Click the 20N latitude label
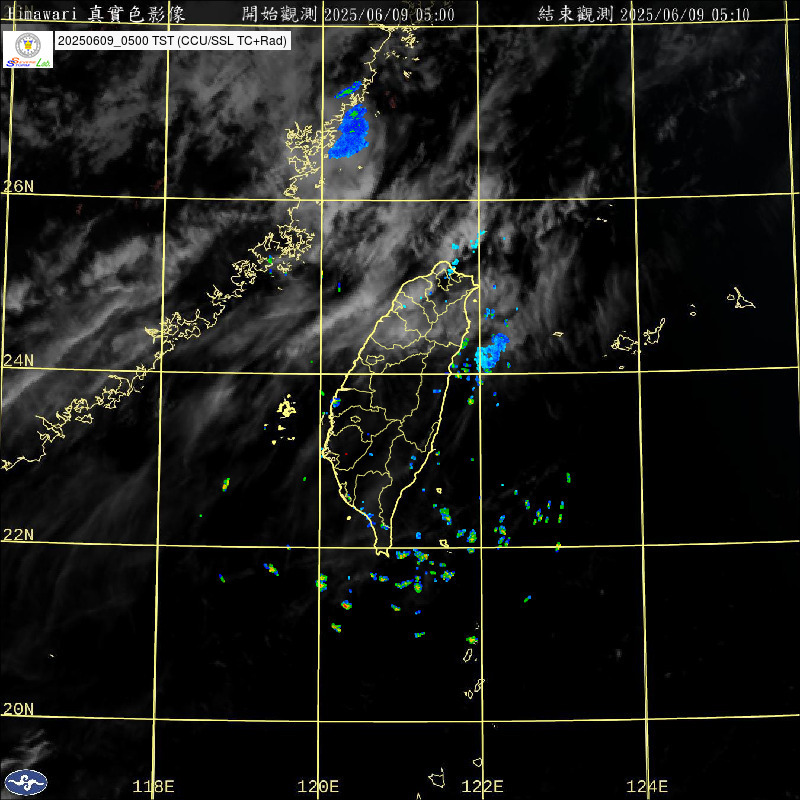 pos(18,708)
